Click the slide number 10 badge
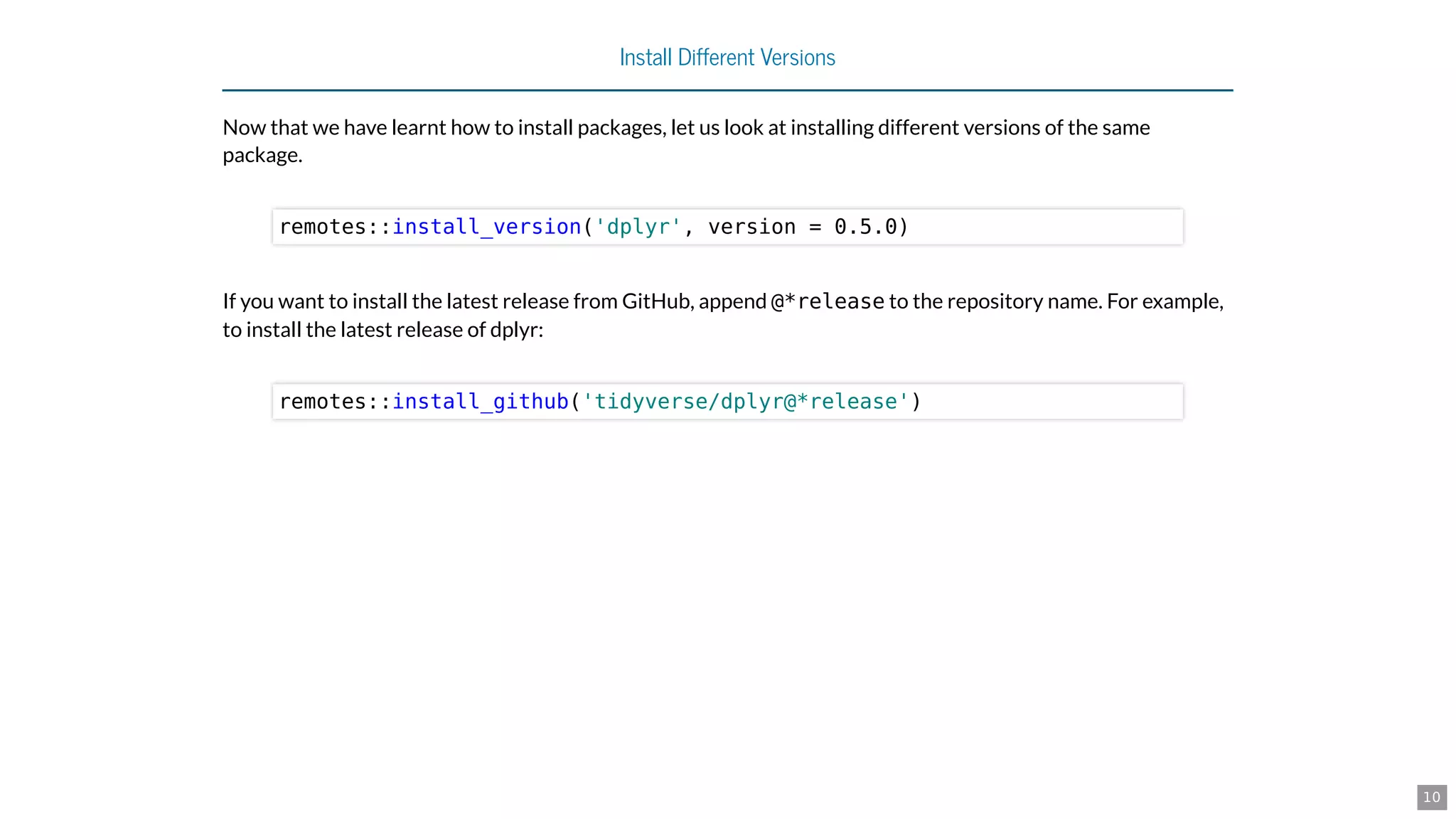1456x819 pixels. pyautogui.click(x=1431, y=797)
